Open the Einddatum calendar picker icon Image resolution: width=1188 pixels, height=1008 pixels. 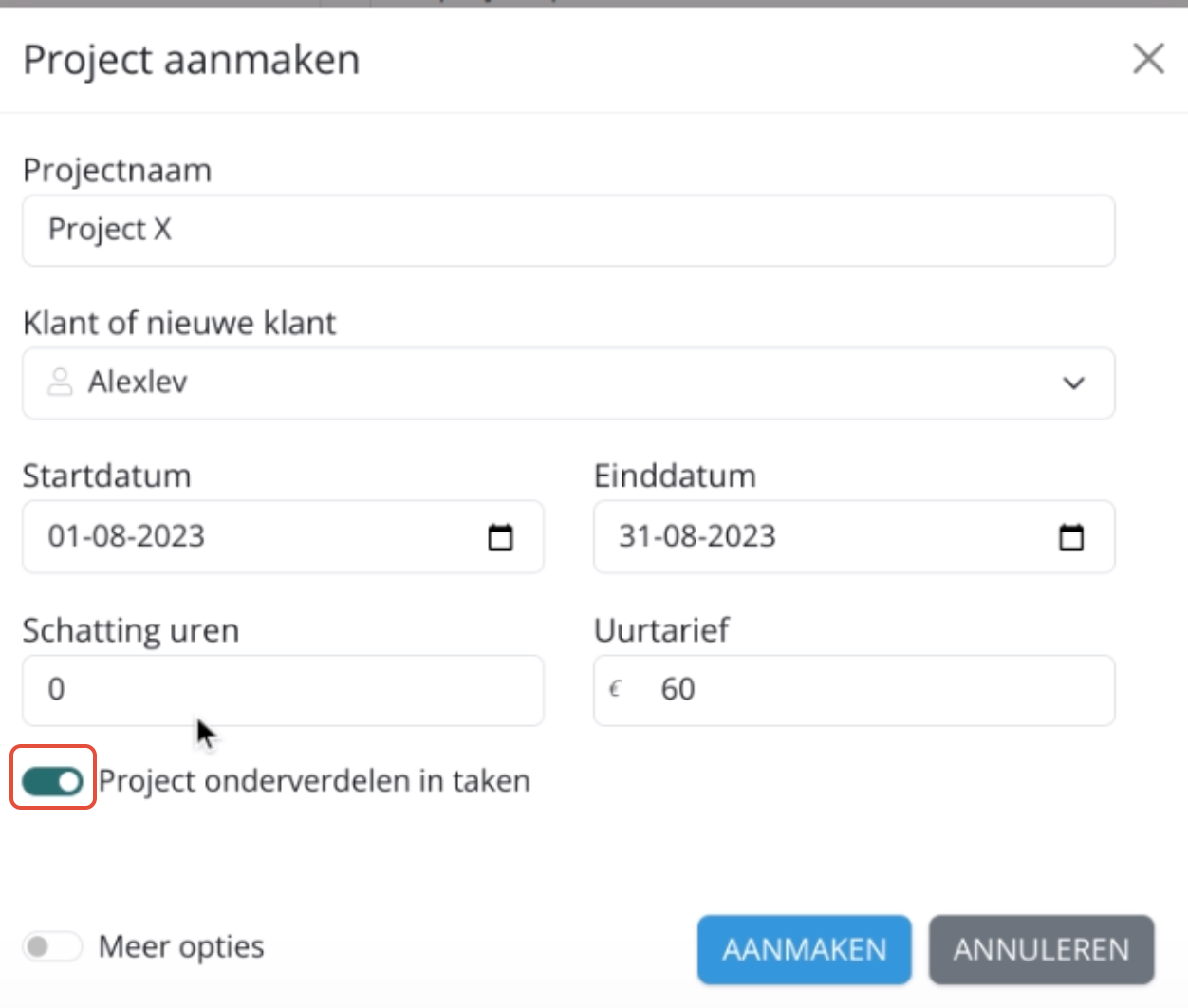[x=1071, y=537]
